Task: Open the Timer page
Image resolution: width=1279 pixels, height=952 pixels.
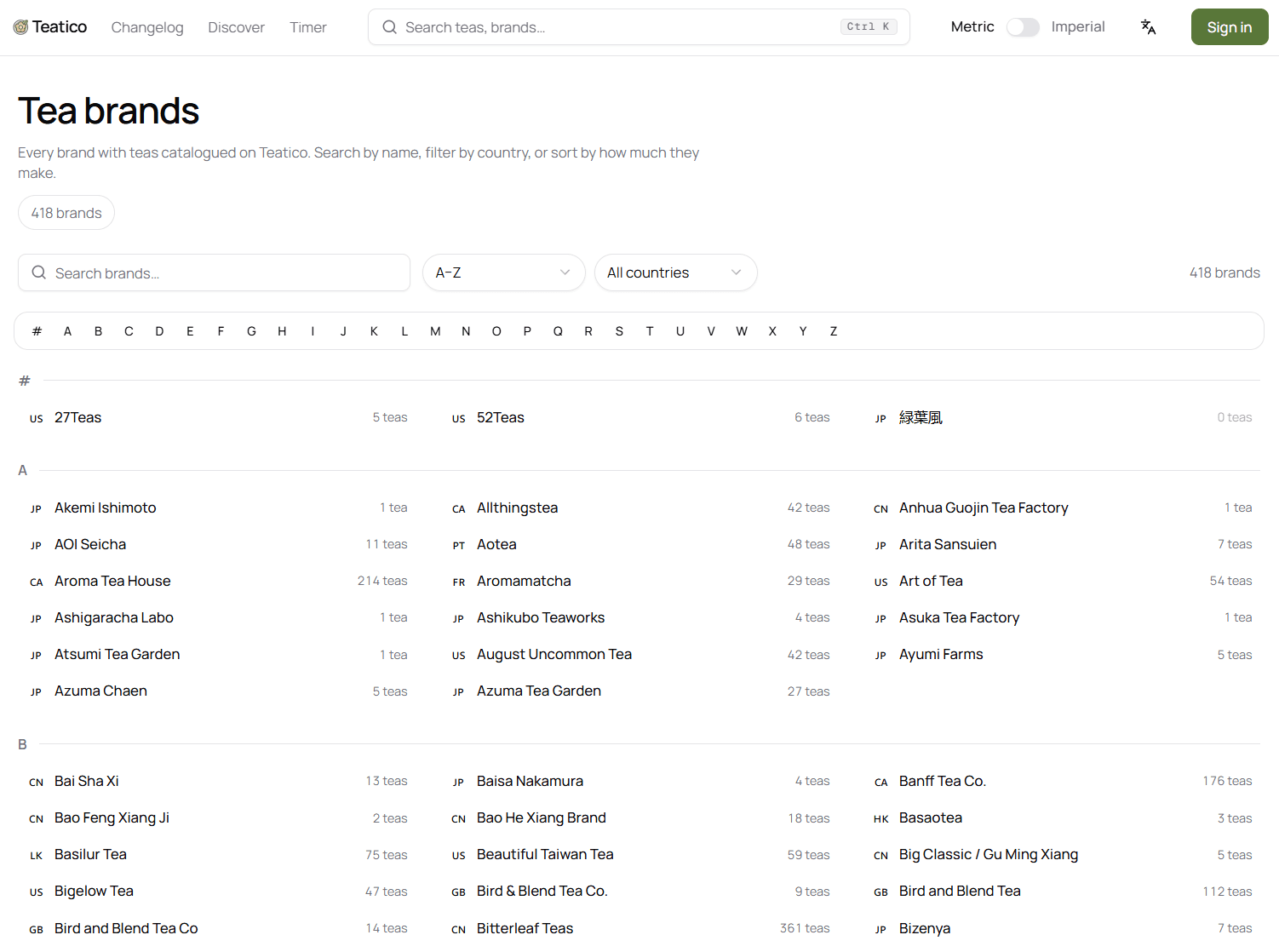Action: click(308, 27)
